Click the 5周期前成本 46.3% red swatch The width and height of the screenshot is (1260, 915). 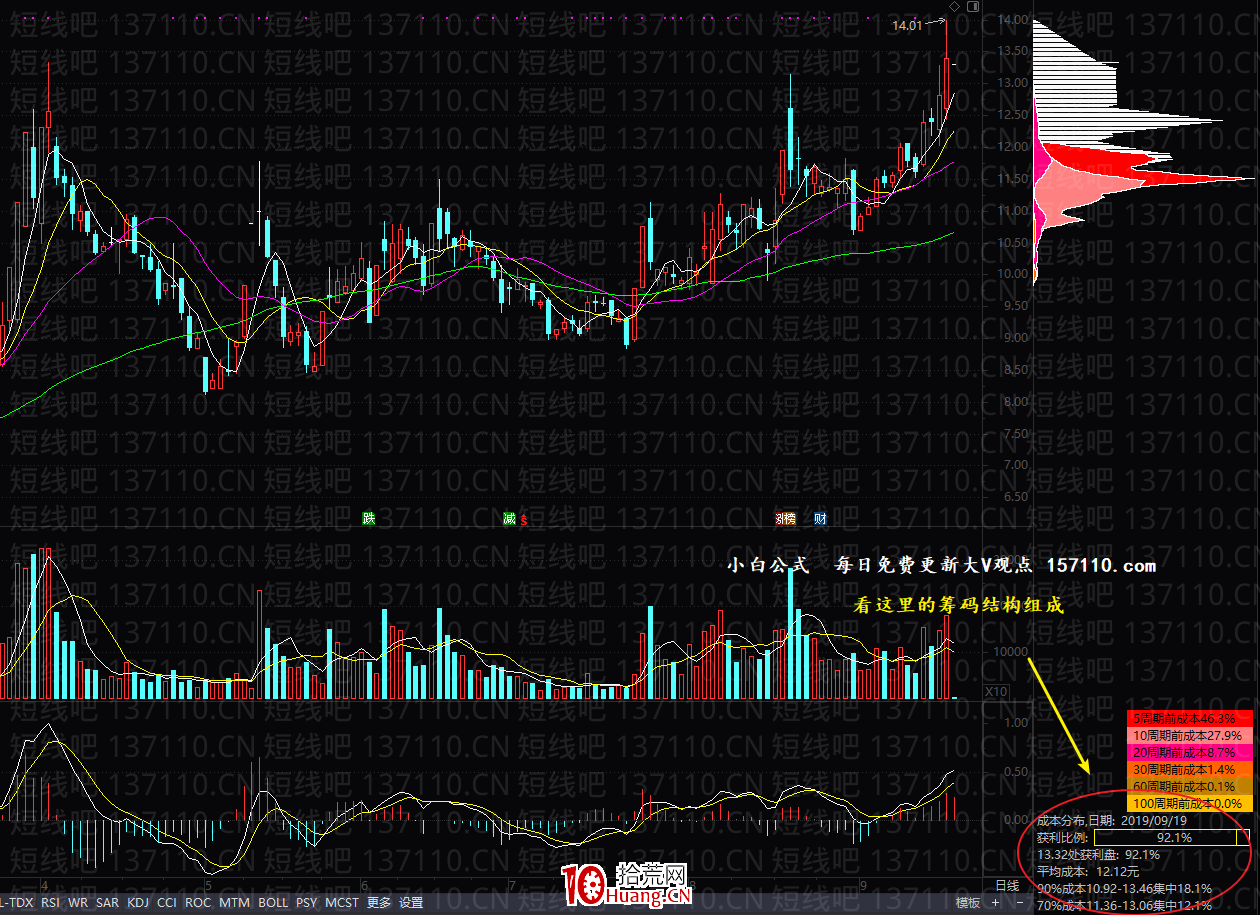1189,718
